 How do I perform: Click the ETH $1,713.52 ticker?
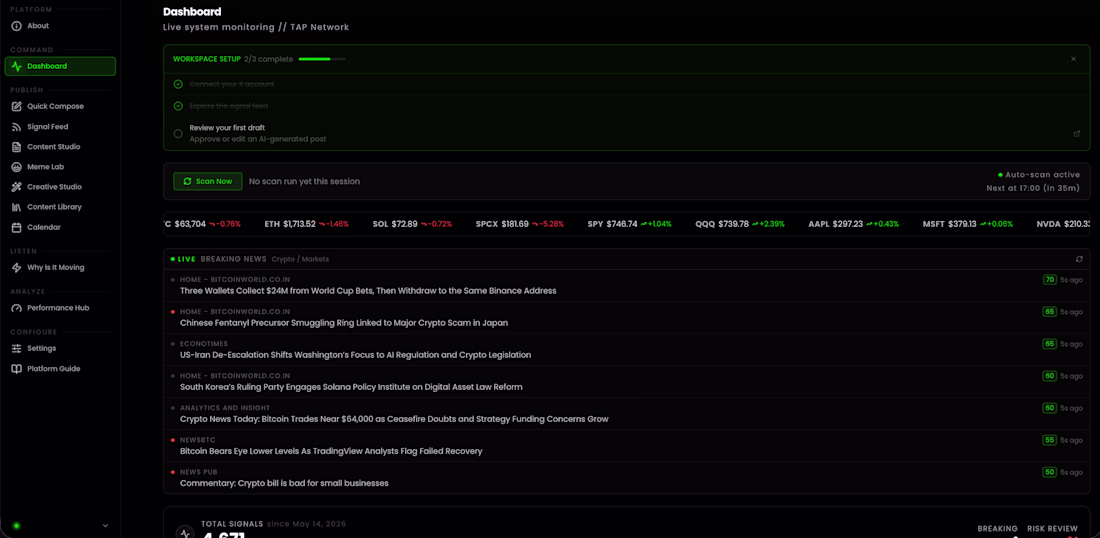coord(307,224)
